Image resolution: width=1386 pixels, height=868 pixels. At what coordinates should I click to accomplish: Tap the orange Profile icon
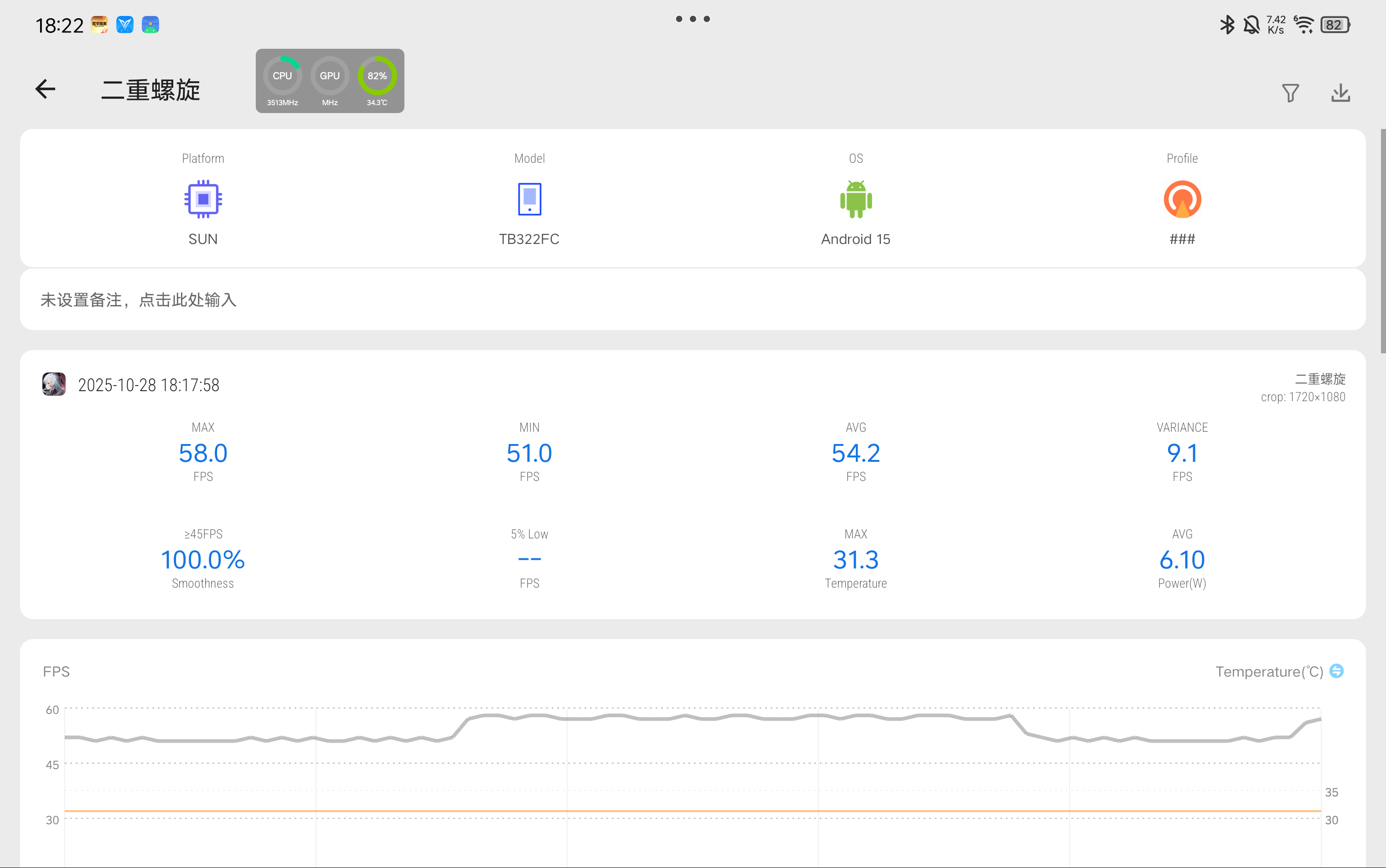pyautogui.click(x=1182, y=199)
